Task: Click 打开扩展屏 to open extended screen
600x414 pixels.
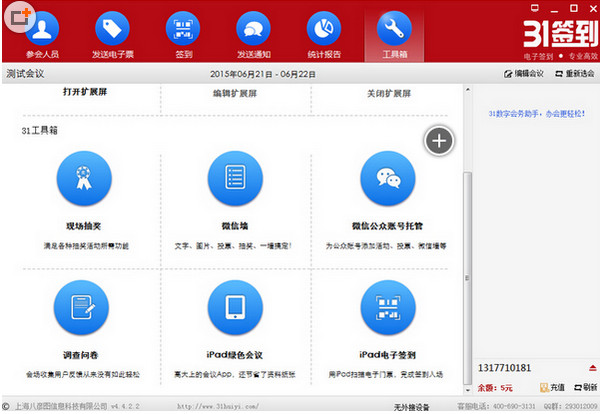Action: point(84,93)
